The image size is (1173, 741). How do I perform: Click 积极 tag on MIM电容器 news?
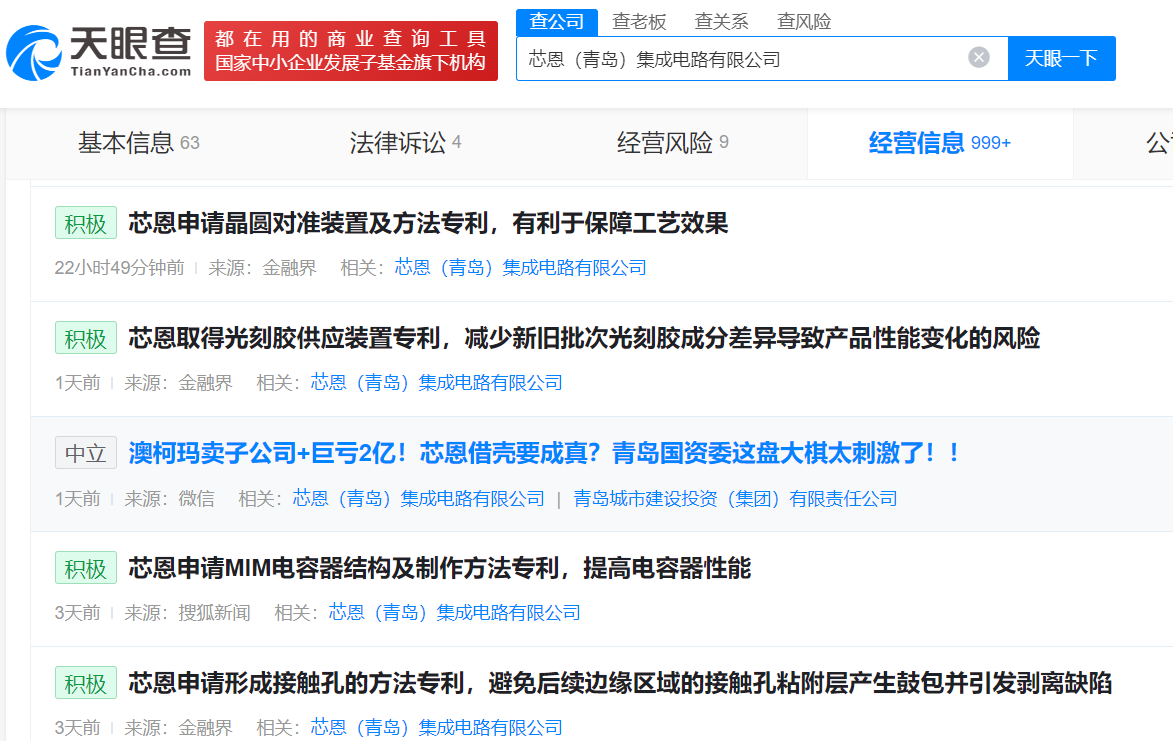pyautogui.click(x=86, y=568)
